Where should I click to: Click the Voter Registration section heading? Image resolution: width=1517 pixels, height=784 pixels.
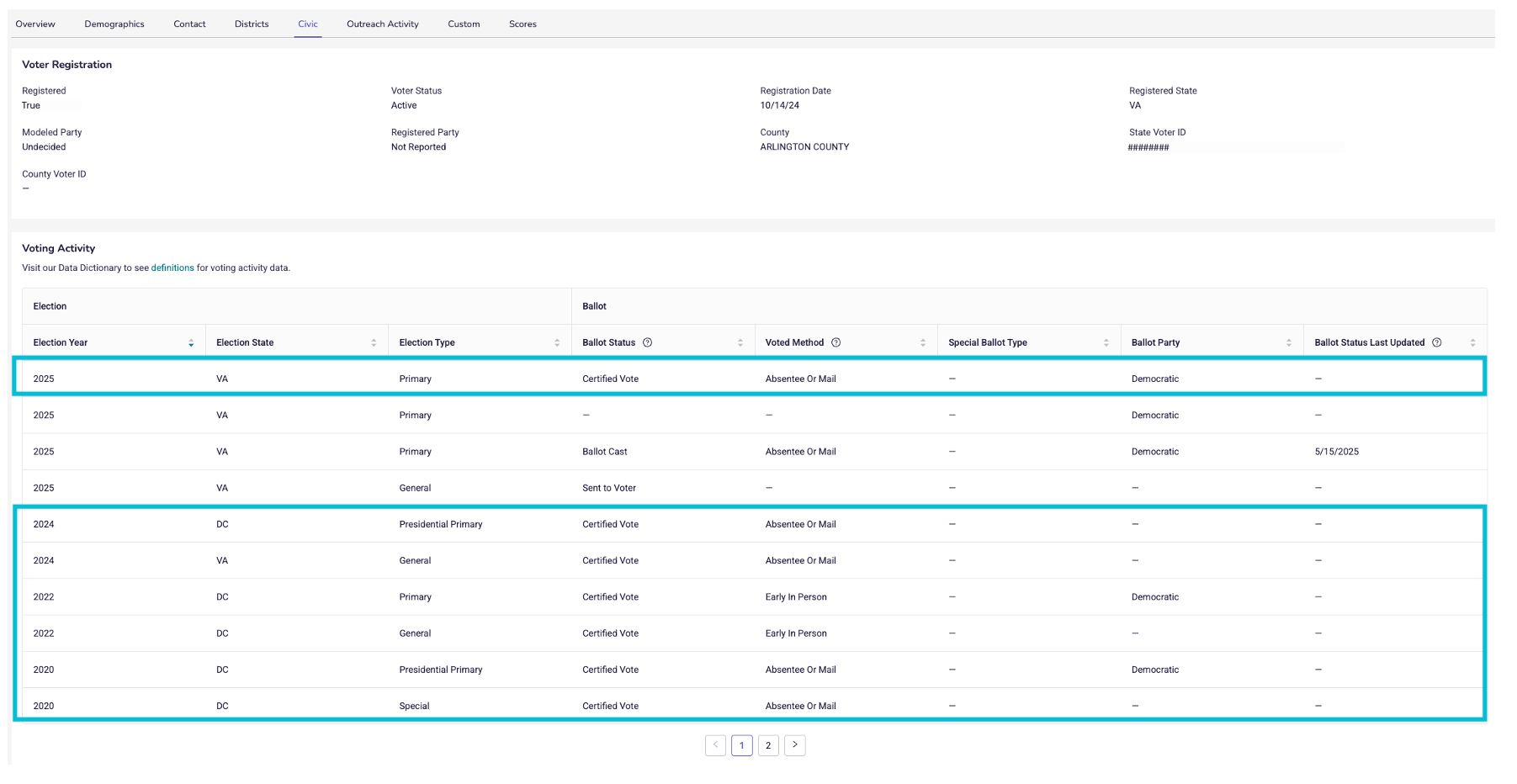[x=66, y=65]
